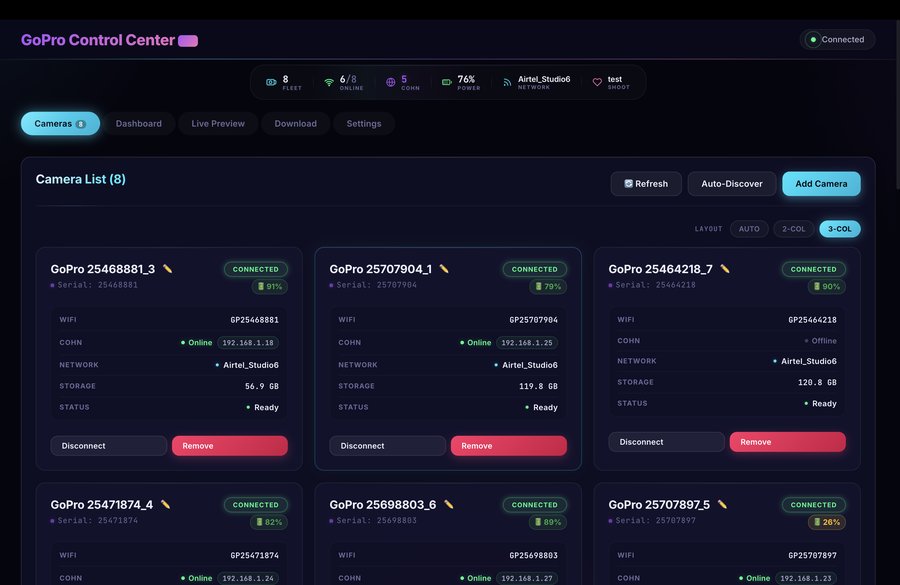Click CONNECTED badge on GoPro 25707897_5
Screen dimensions: 900x585
(x=813, y=505)
